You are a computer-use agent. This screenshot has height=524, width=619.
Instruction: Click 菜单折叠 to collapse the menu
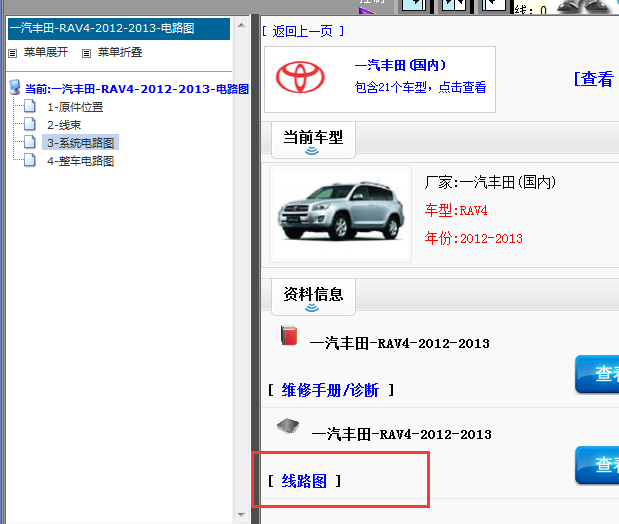[x=120, y=52]
